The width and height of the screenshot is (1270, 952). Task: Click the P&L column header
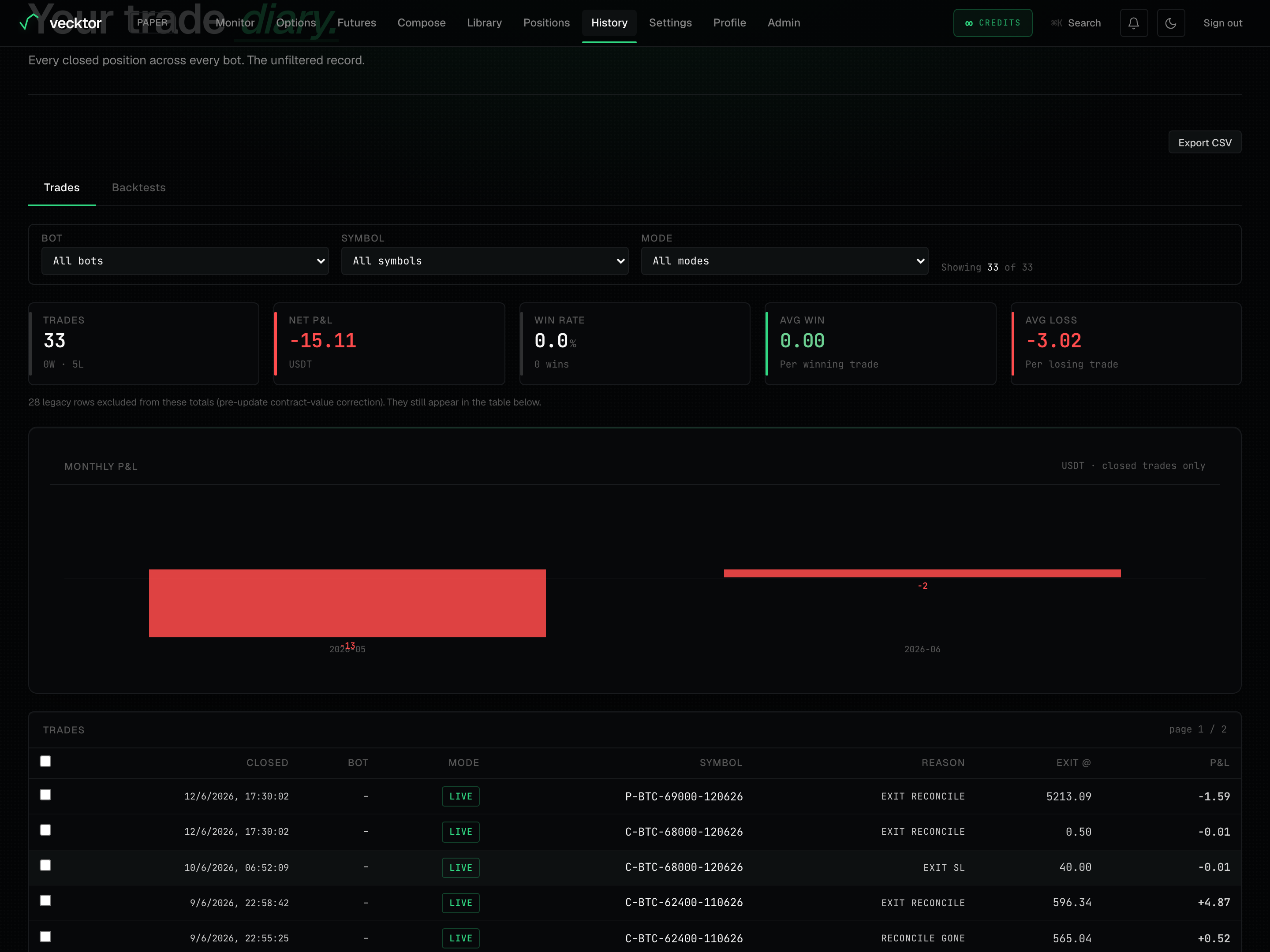[1219, 762]
